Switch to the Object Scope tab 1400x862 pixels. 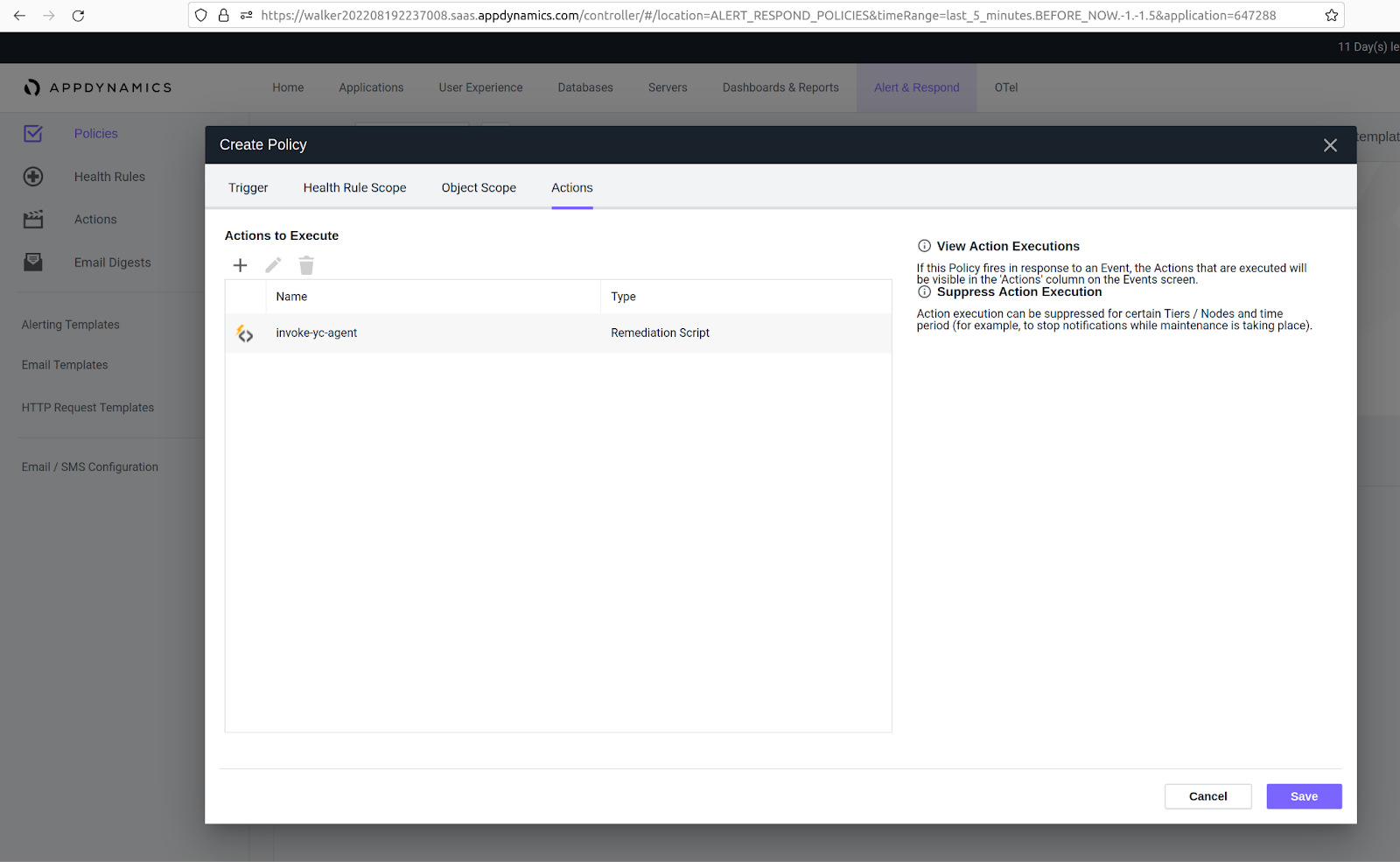[x=479, y=187]
